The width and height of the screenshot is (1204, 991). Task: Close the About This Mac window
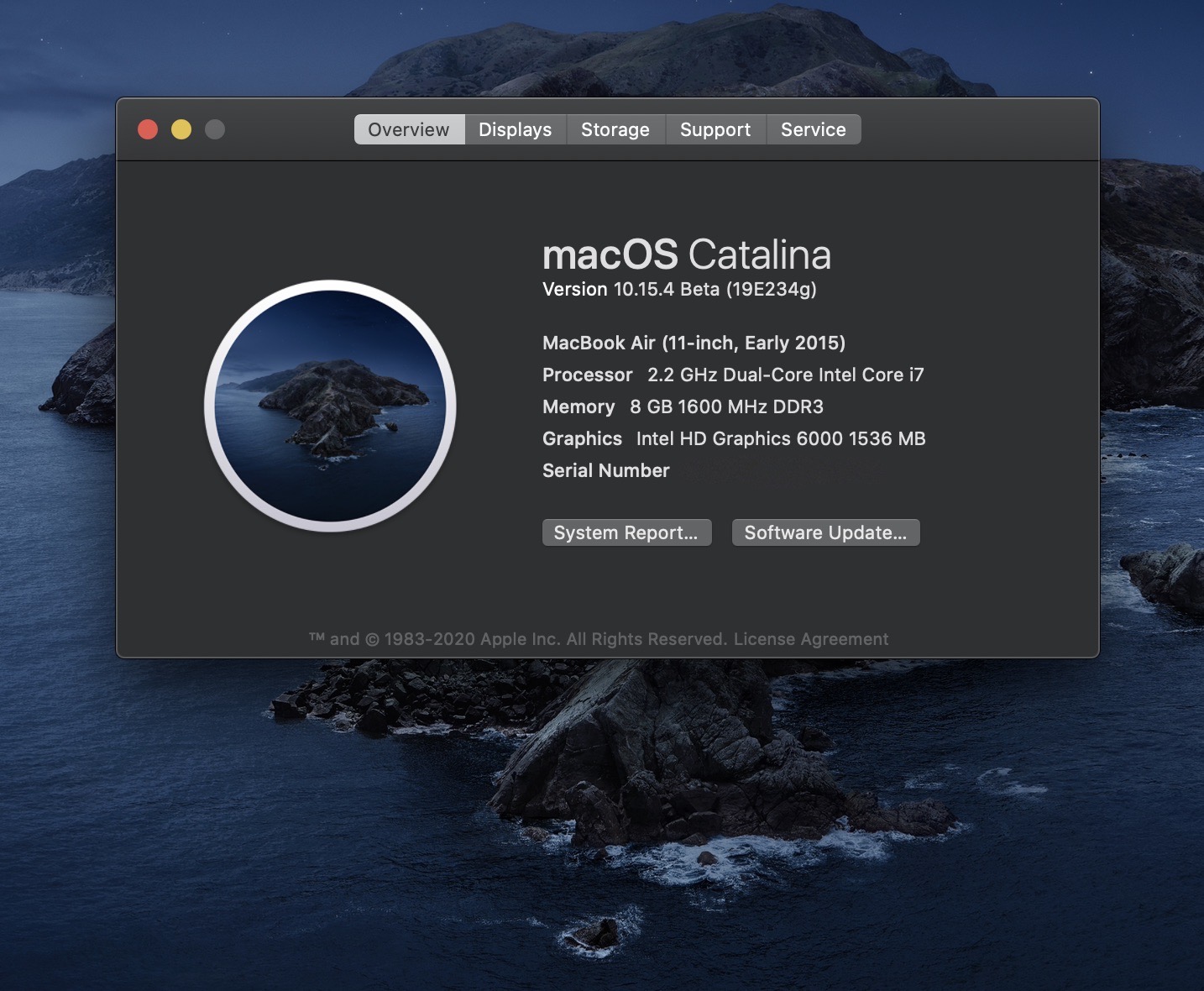click(148, 129)
